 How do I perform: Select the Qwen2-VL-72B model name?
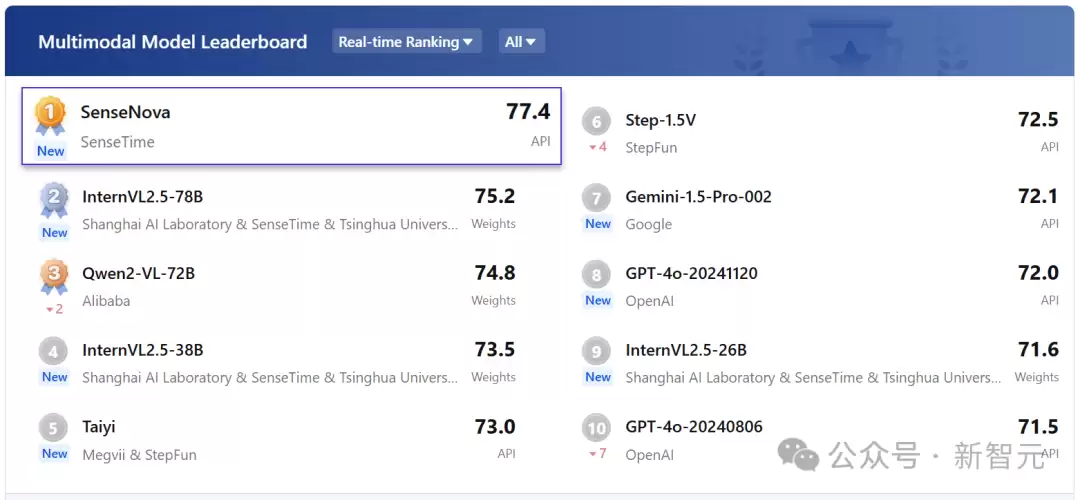(x=138, y=273)
